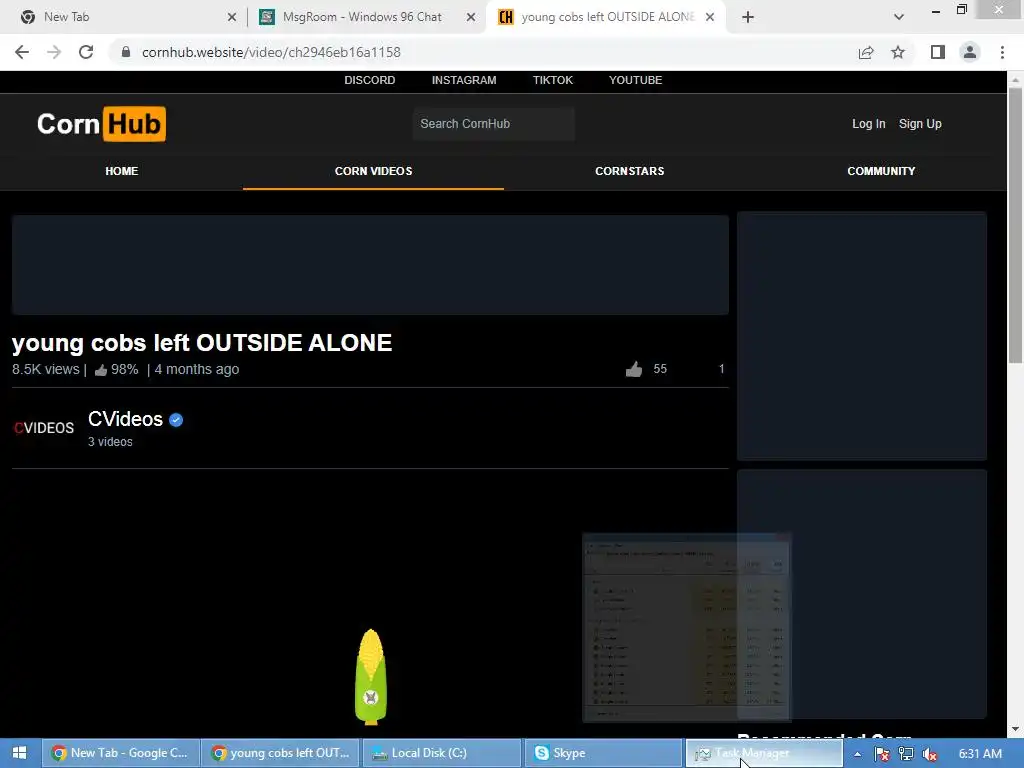The height and width of the screenshot is (768, 1024).
Task: Open Task Manager from the taskbar
Action: point(763,753)
